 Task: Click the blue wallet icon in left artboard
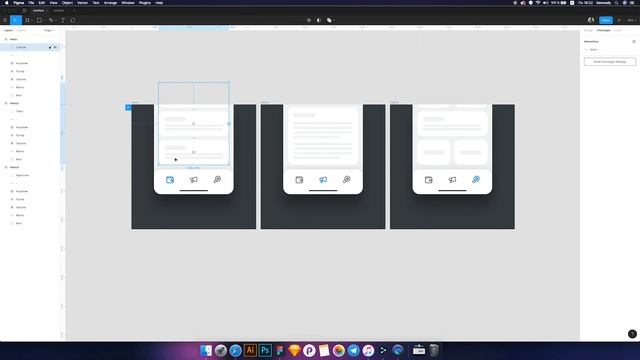tap(170, 180)
